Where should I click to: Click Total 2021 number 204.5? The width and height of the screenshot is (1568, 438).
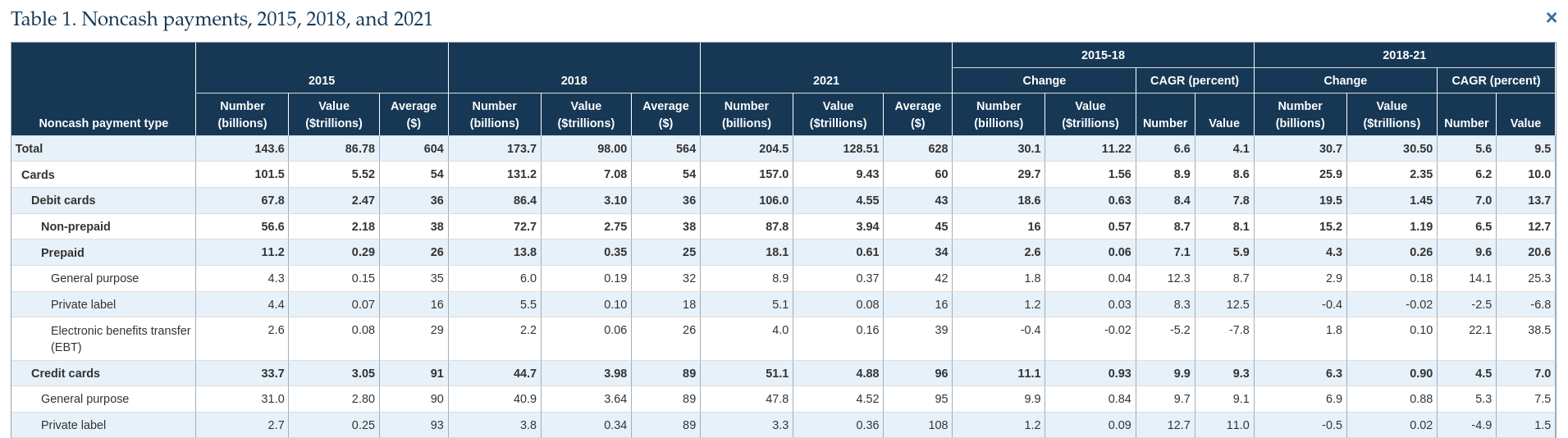tap(773, 148)
